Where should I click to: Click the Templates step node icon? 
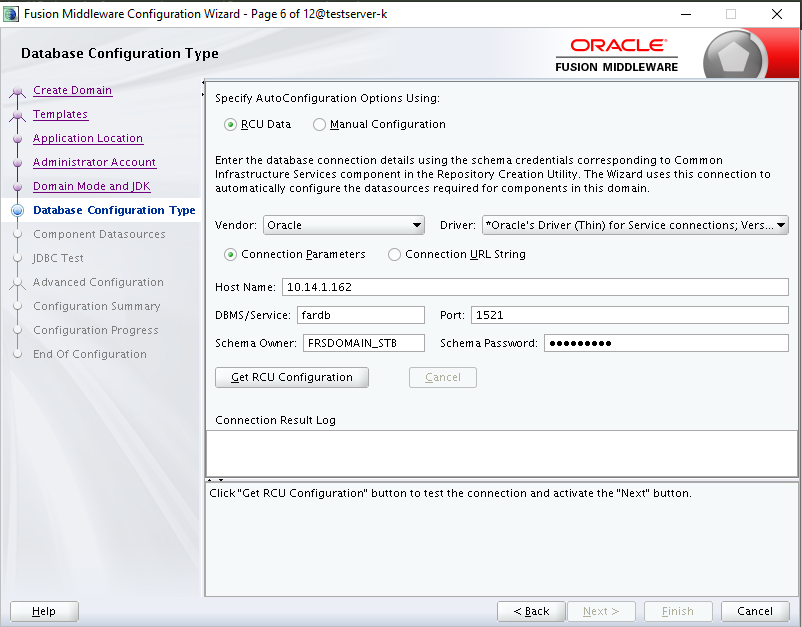pos(17,116)
